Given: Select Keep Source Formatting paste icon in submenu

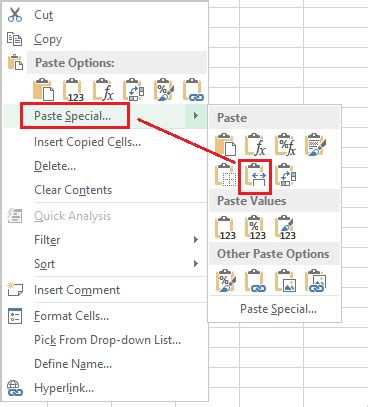Looking at the screenshot, I should (x=316, y=146).
